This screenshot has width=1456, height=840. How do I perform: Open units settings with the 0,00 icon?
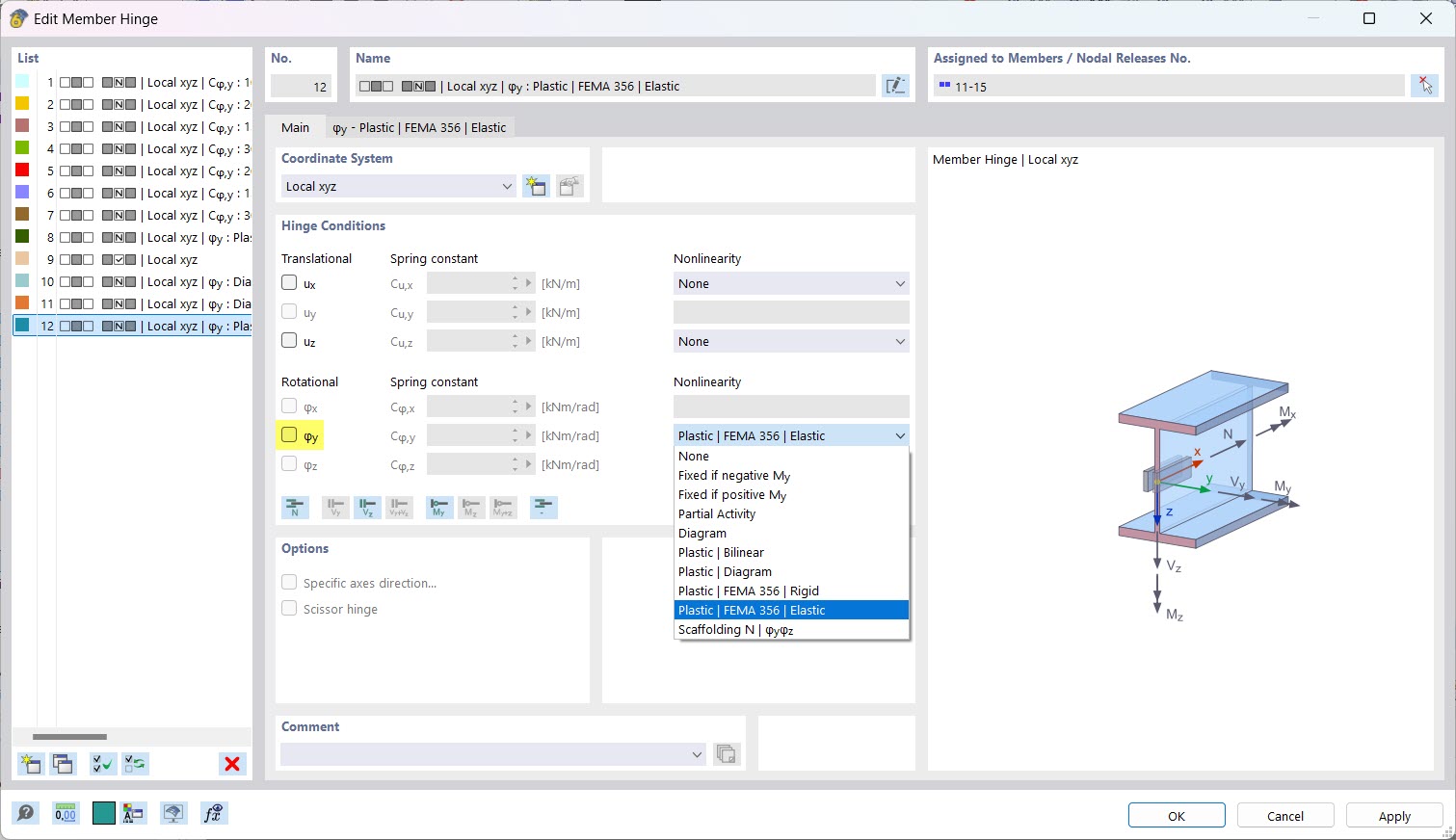pyautogui.click(x=64, y=813)
